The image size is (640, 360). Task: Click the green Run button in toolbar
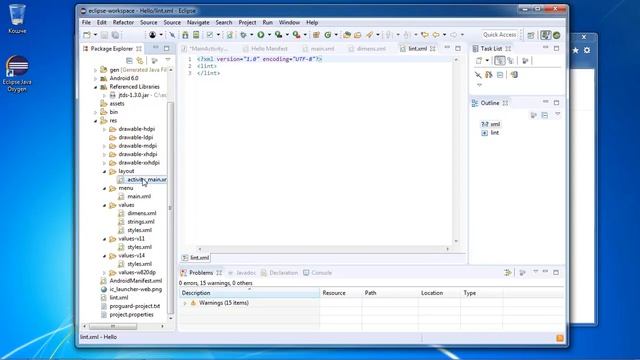260,35
